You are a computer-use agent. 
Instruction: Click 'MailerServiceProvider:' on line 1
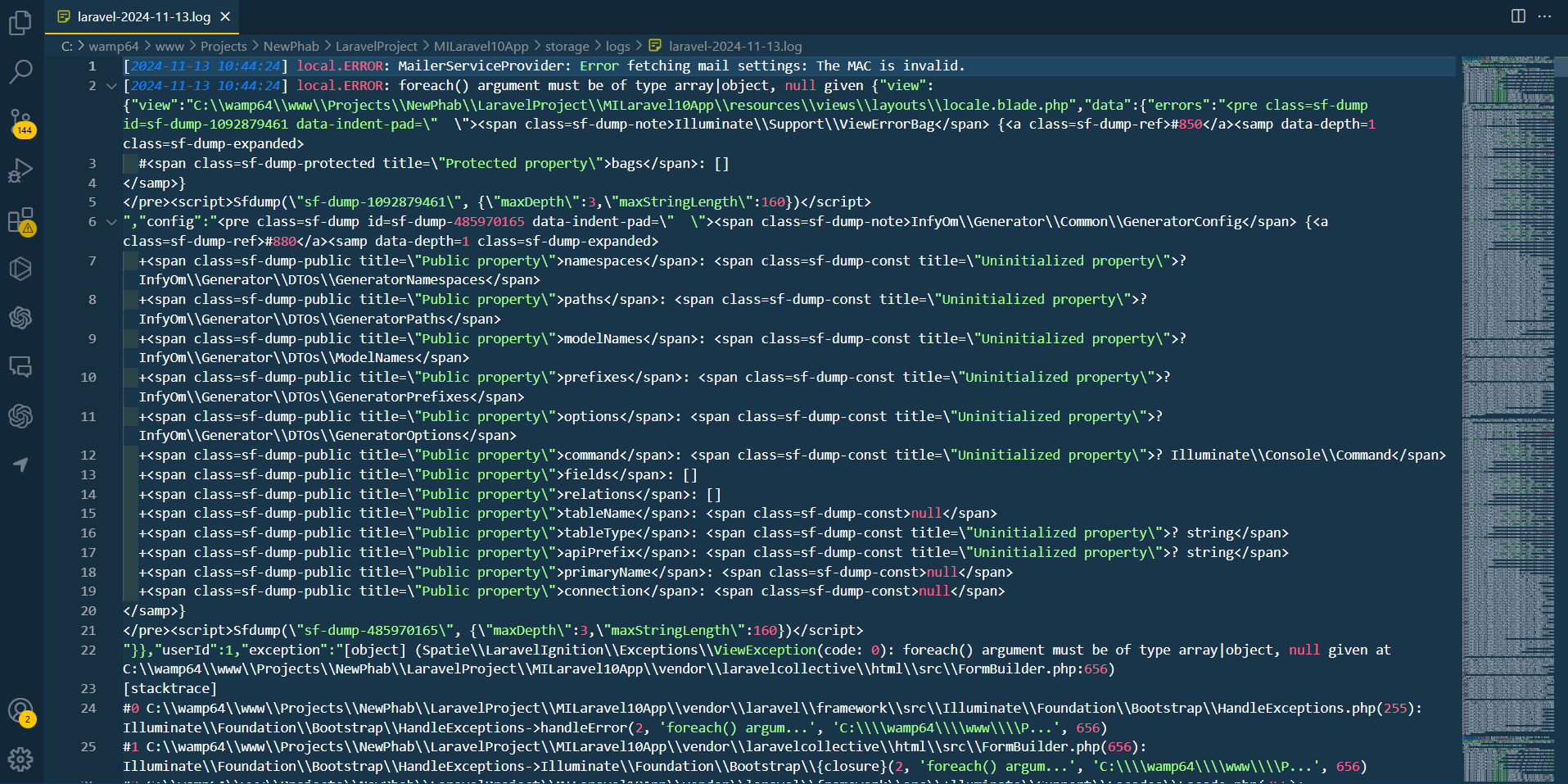485,66
